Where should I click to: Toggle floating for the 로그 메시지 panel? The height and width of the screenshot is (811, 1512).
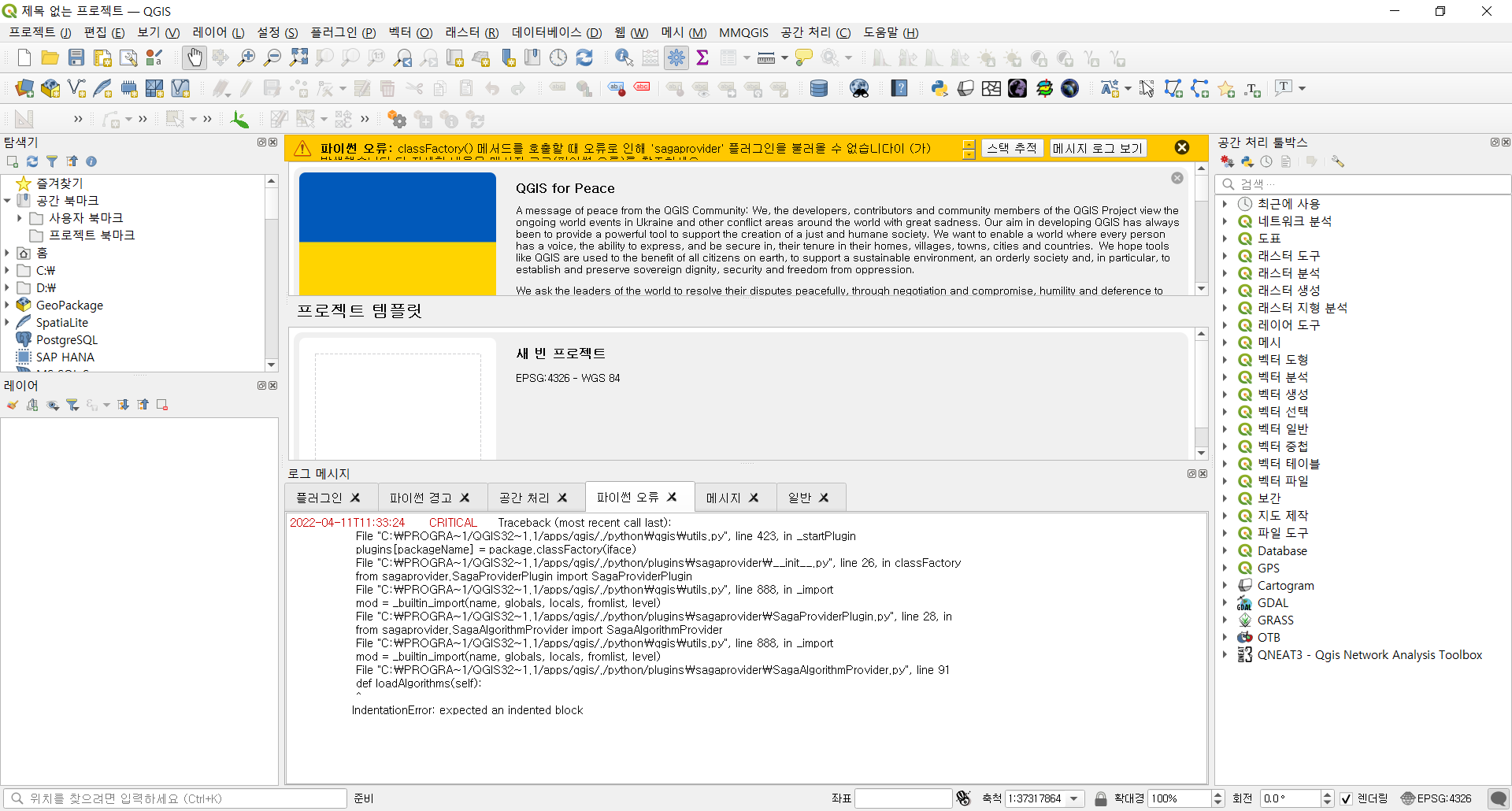[1191, 473]
